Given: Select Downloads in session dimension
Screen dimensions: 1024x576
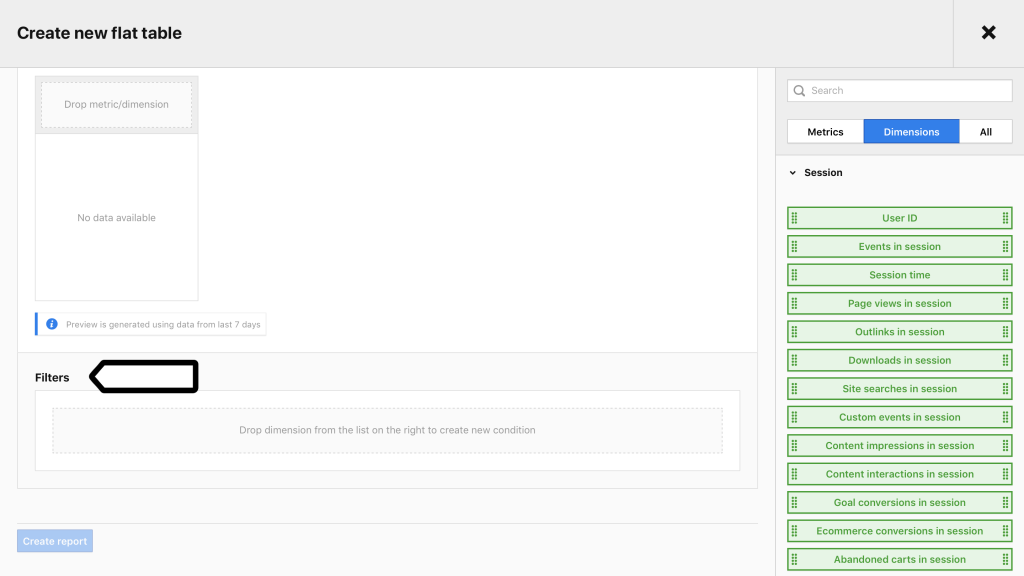Looking at the screenshot, I should click(x=899, y=360).
